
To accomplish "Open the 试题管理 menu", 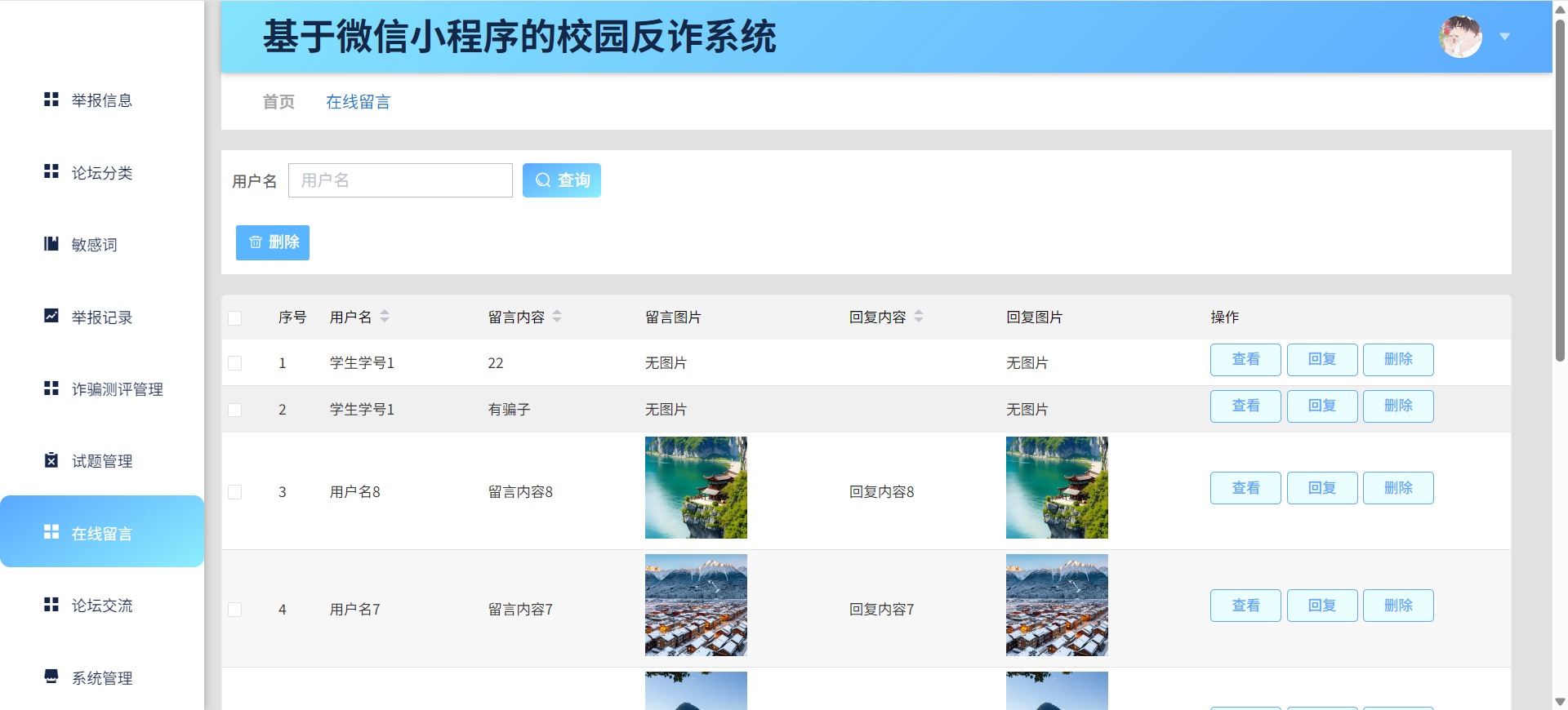I will pyautogui.click(x=102, y=461).
